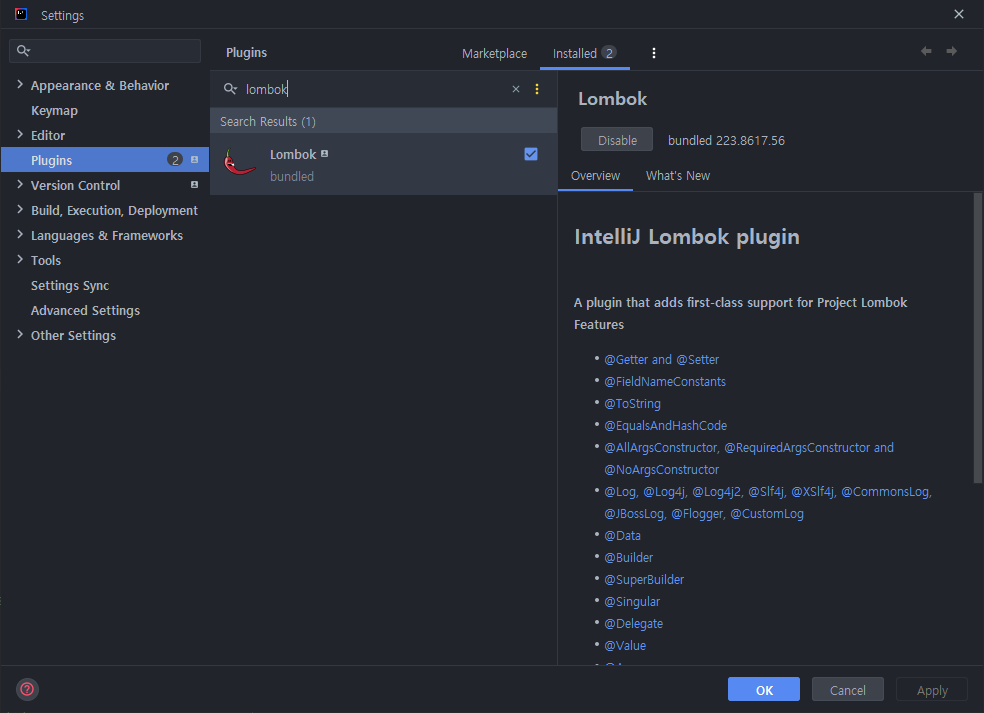Expand the Tools settings node
Screen dimensions: 984x713
19,260
